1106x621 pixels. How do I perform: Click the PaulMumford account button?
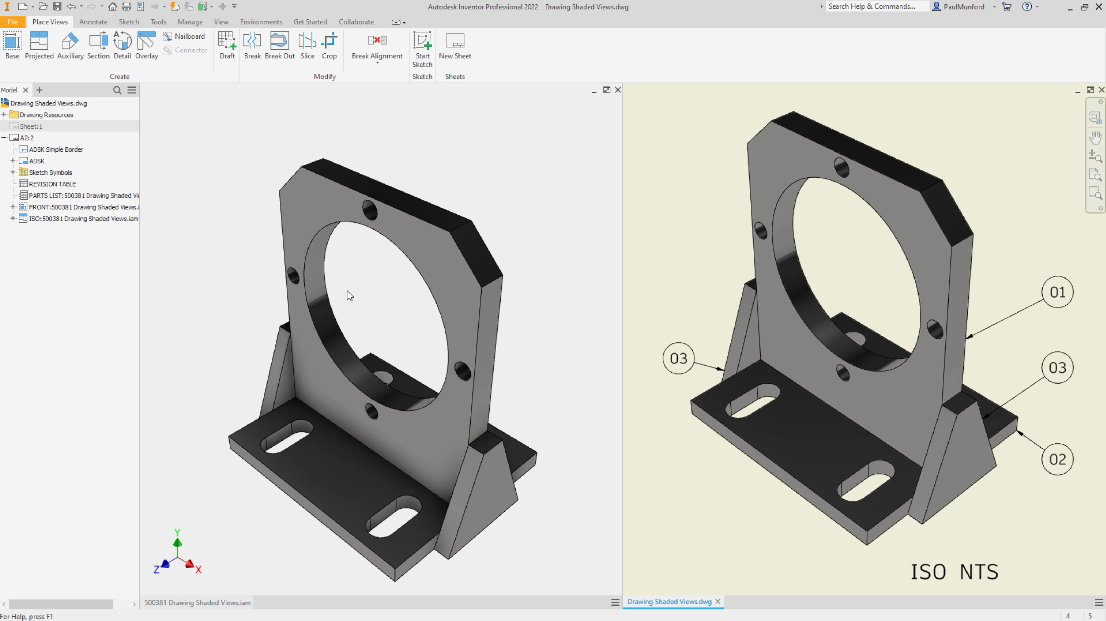(964, 6)
